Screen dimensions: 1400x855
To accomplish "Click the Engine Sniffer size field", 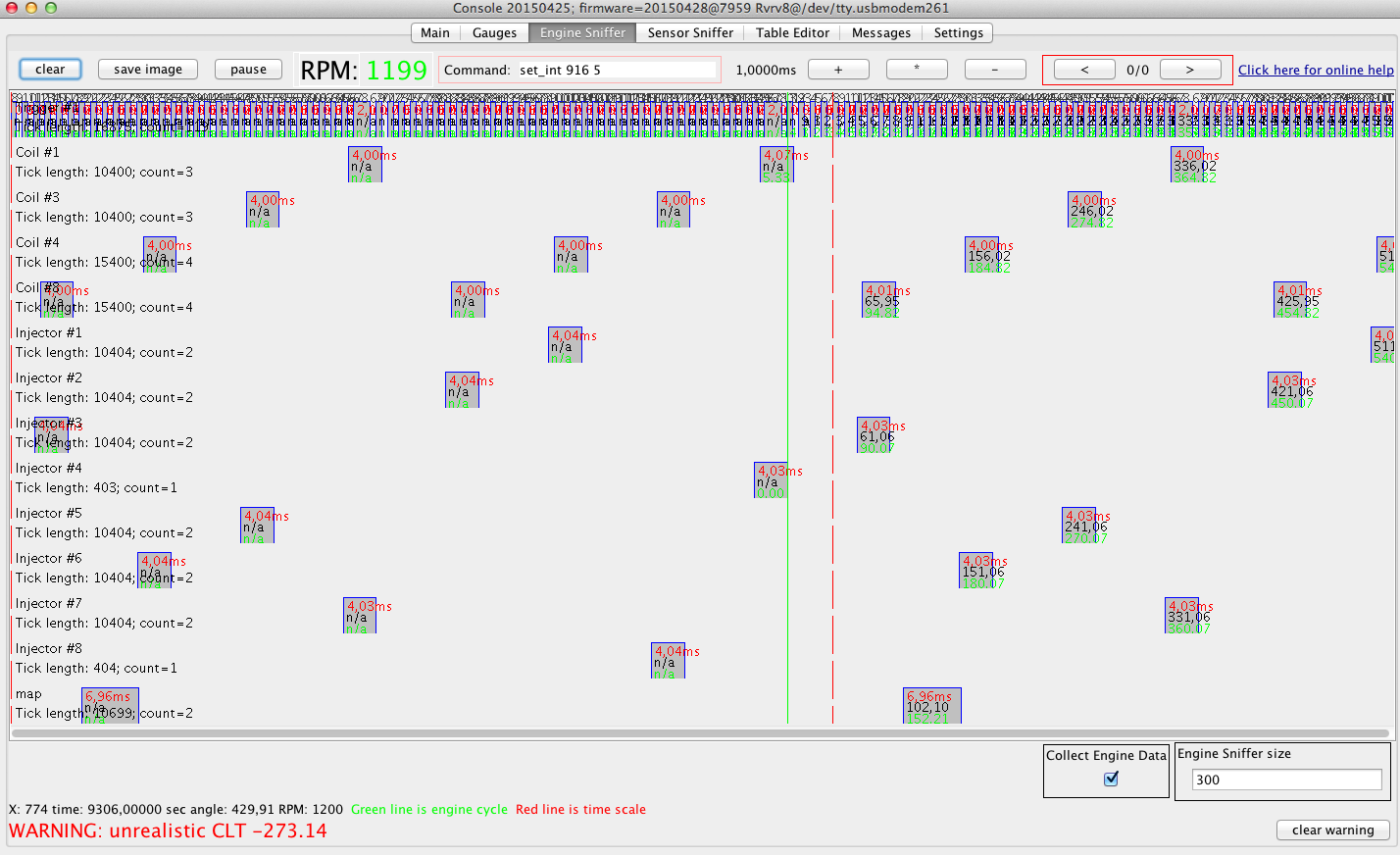I will click(x=1286, y=780).
